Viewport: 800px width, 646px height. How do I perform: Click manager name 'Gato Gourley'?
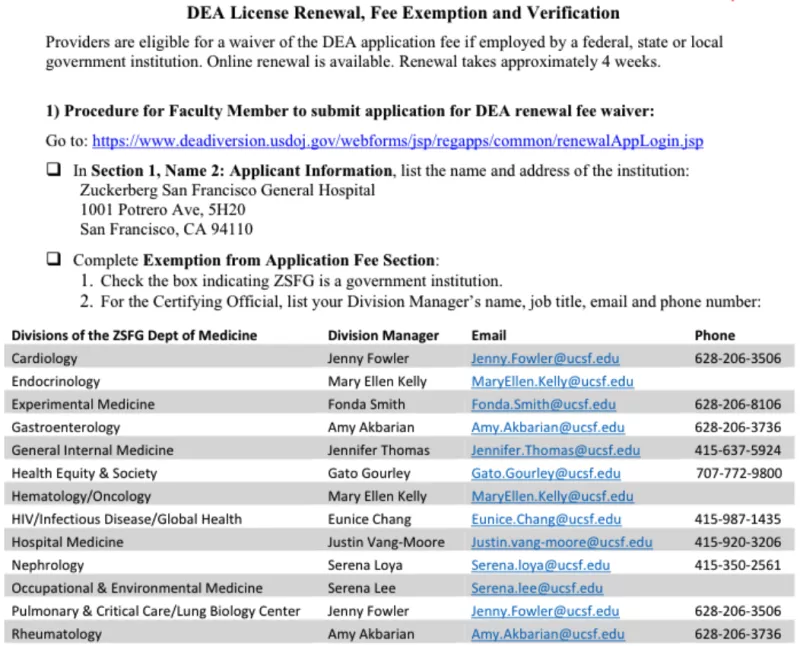pos(369,473)
